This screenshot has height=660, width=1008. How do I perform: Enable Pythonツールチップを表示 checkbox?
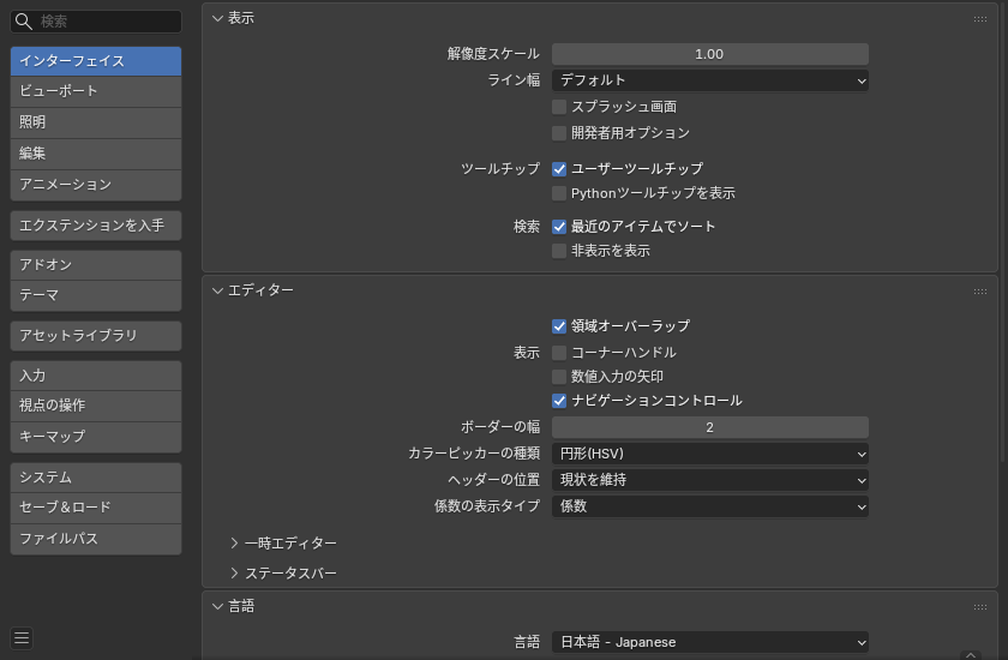[559, 193]
